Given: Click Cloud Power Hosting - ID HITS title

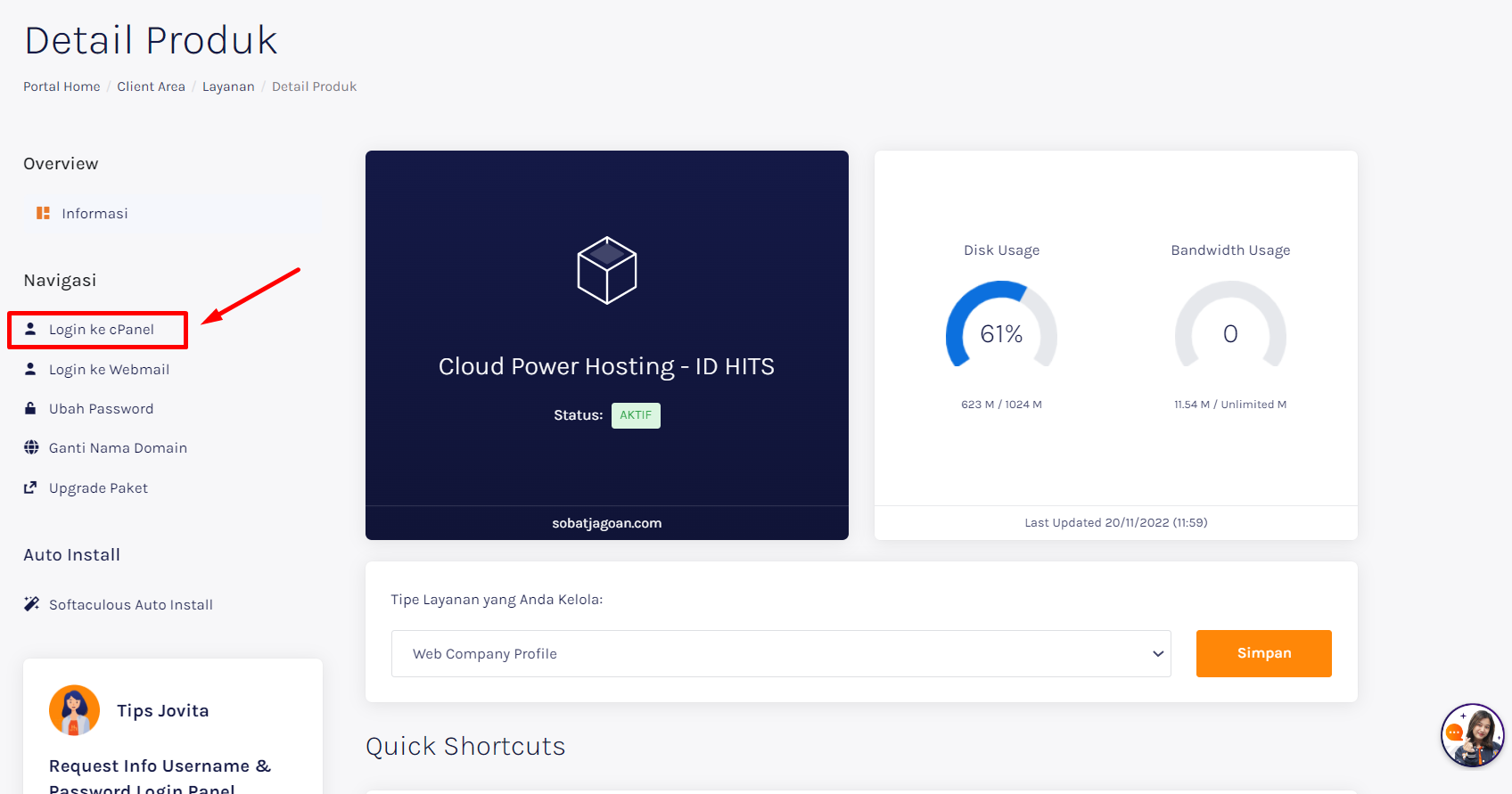Looking at the screenshot, I should [x=606, y=366].
